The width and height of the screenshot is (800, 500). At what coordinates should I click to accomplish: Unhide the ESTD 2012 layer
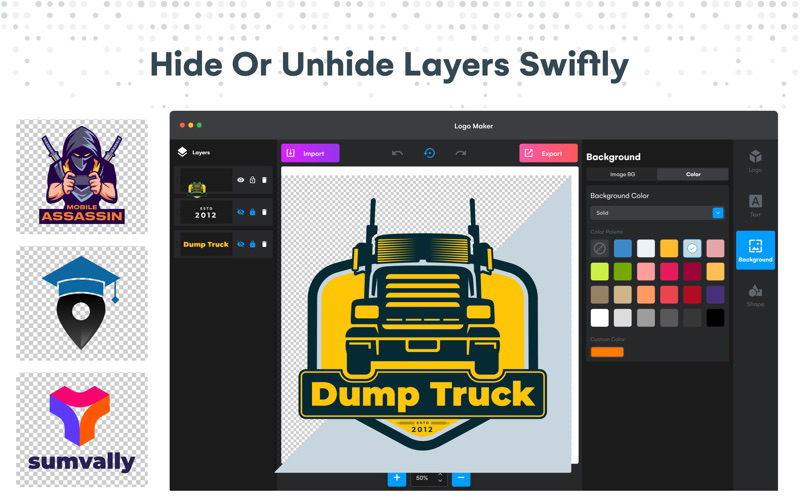click(240, 212)
